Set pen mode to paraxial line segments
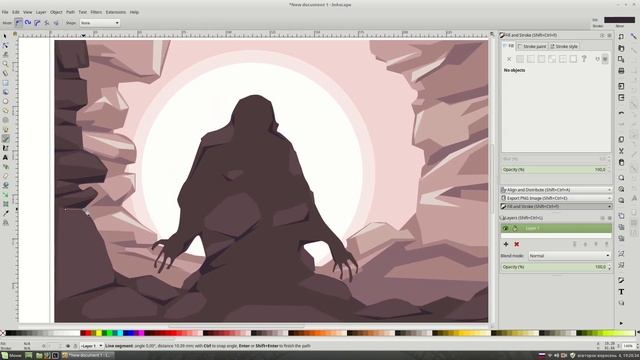This screenshot has height=360, width=640. pyautogui.click(x=56, y=23)
